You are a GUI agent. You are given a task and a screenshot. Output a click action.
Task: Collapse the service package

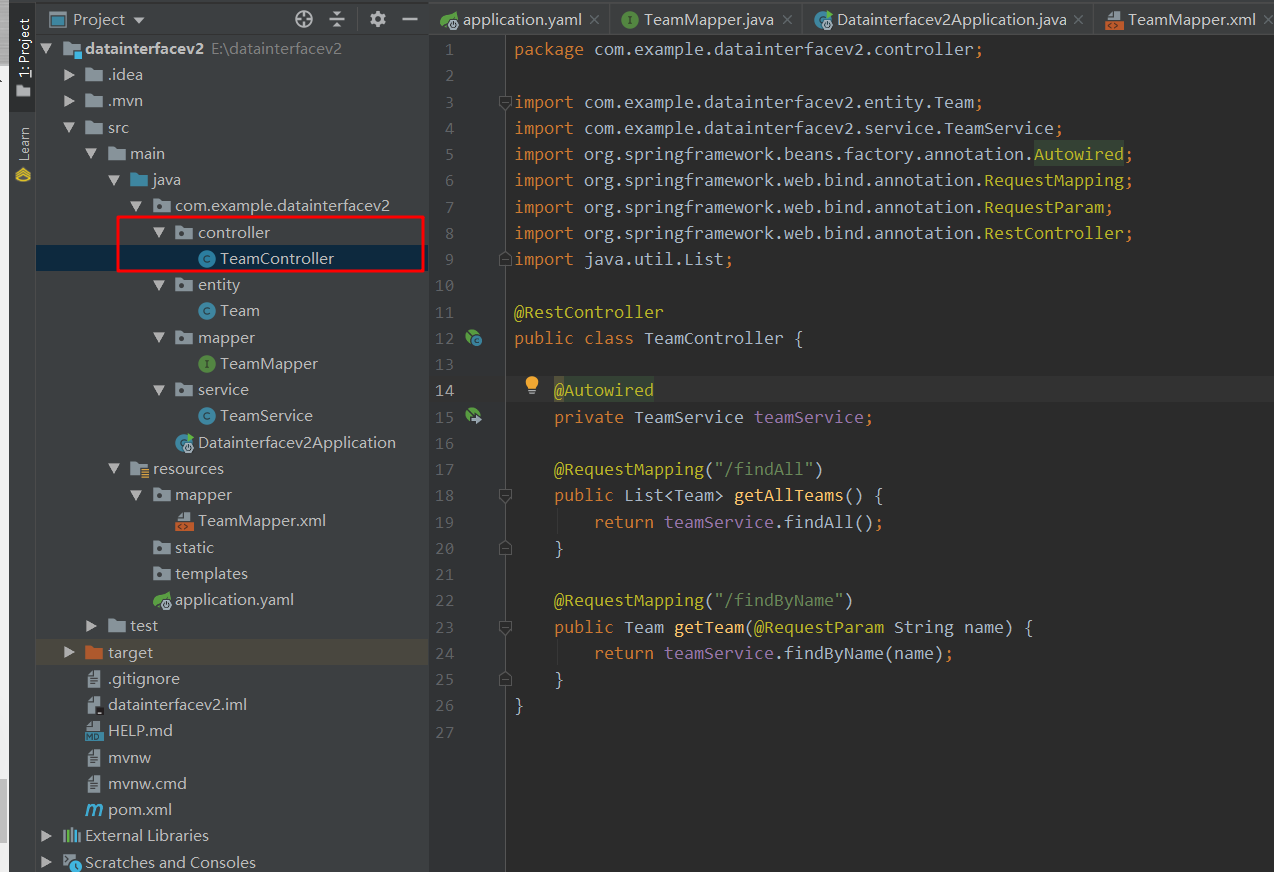pos(158,389)
